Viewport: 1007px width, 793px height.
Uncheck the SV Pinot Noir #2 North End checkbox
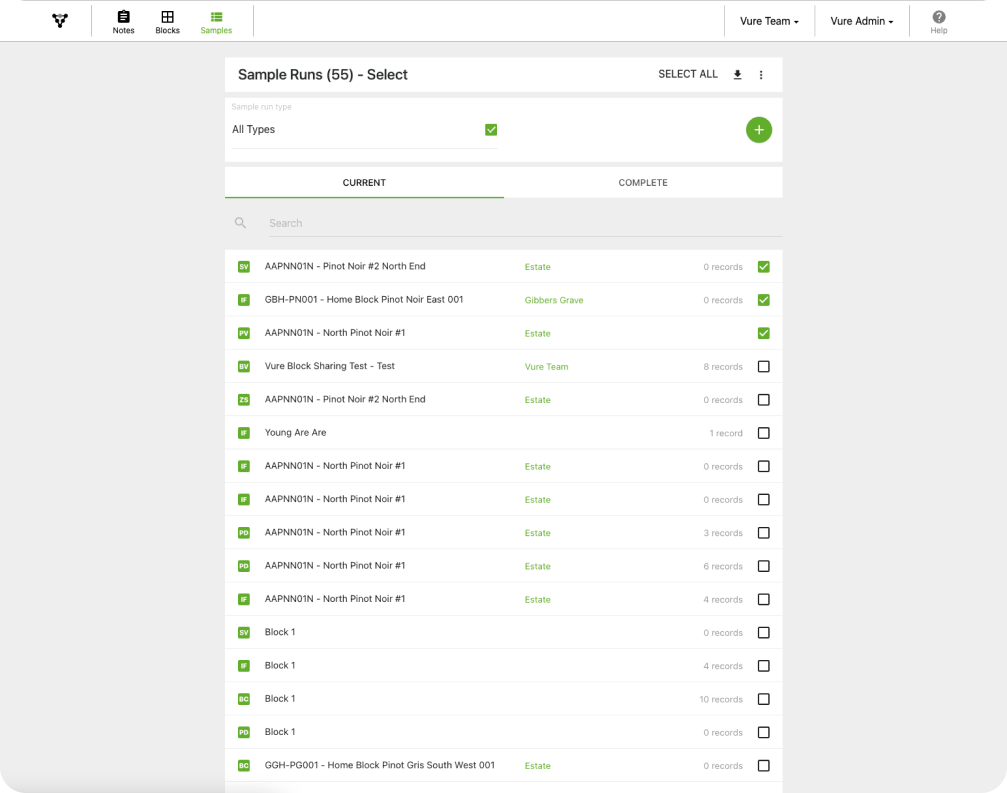tap(764, 266)
